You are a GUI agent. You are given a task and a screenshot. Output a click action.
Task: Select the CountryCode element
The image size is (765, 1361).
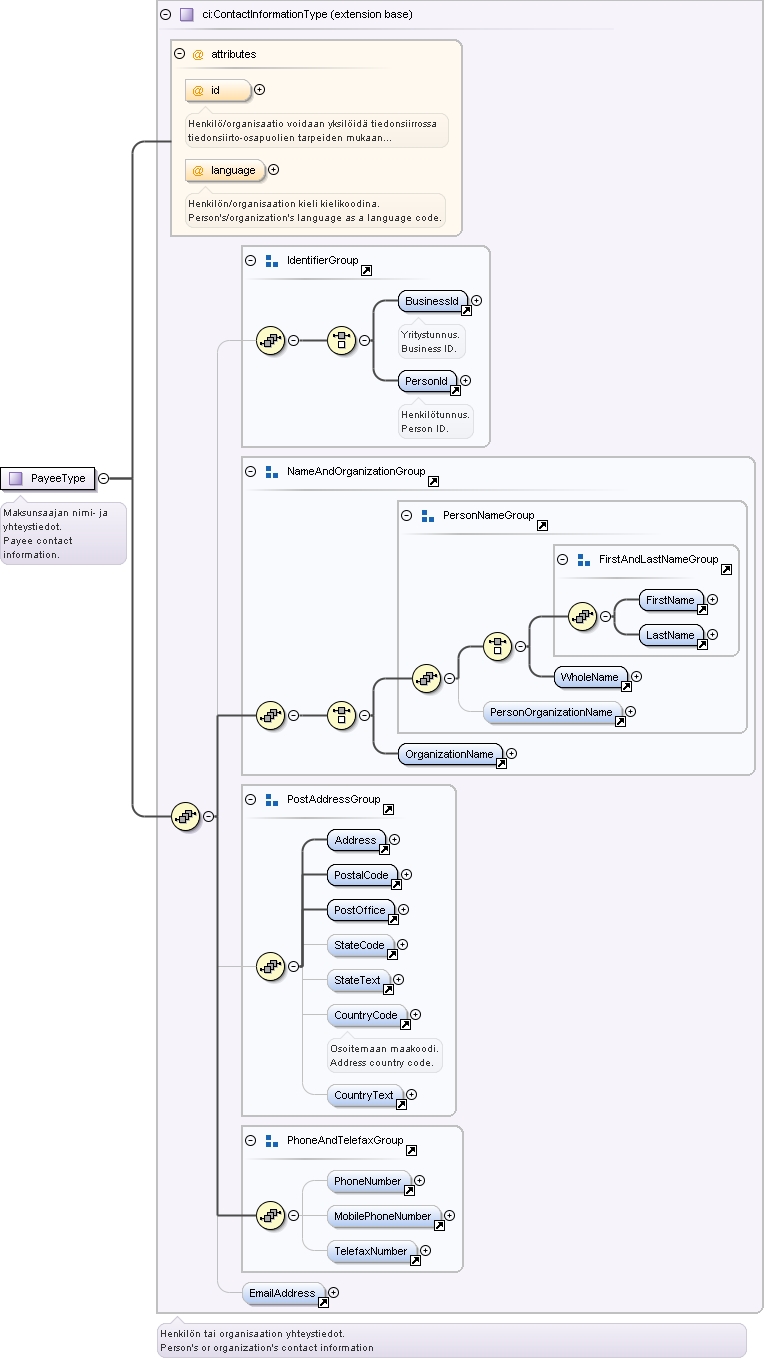coord(367,1016)
